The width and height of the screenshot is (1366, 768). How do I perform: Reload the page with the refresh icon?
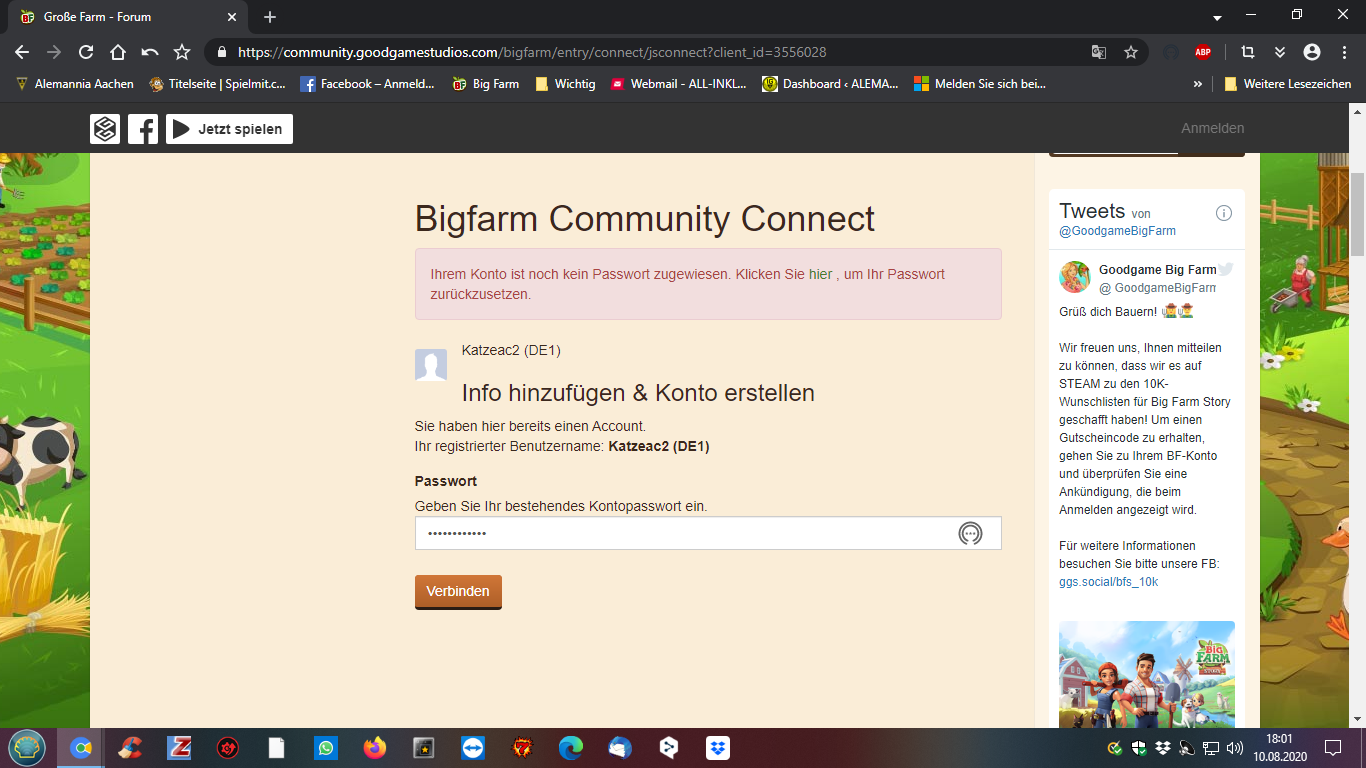86,52
